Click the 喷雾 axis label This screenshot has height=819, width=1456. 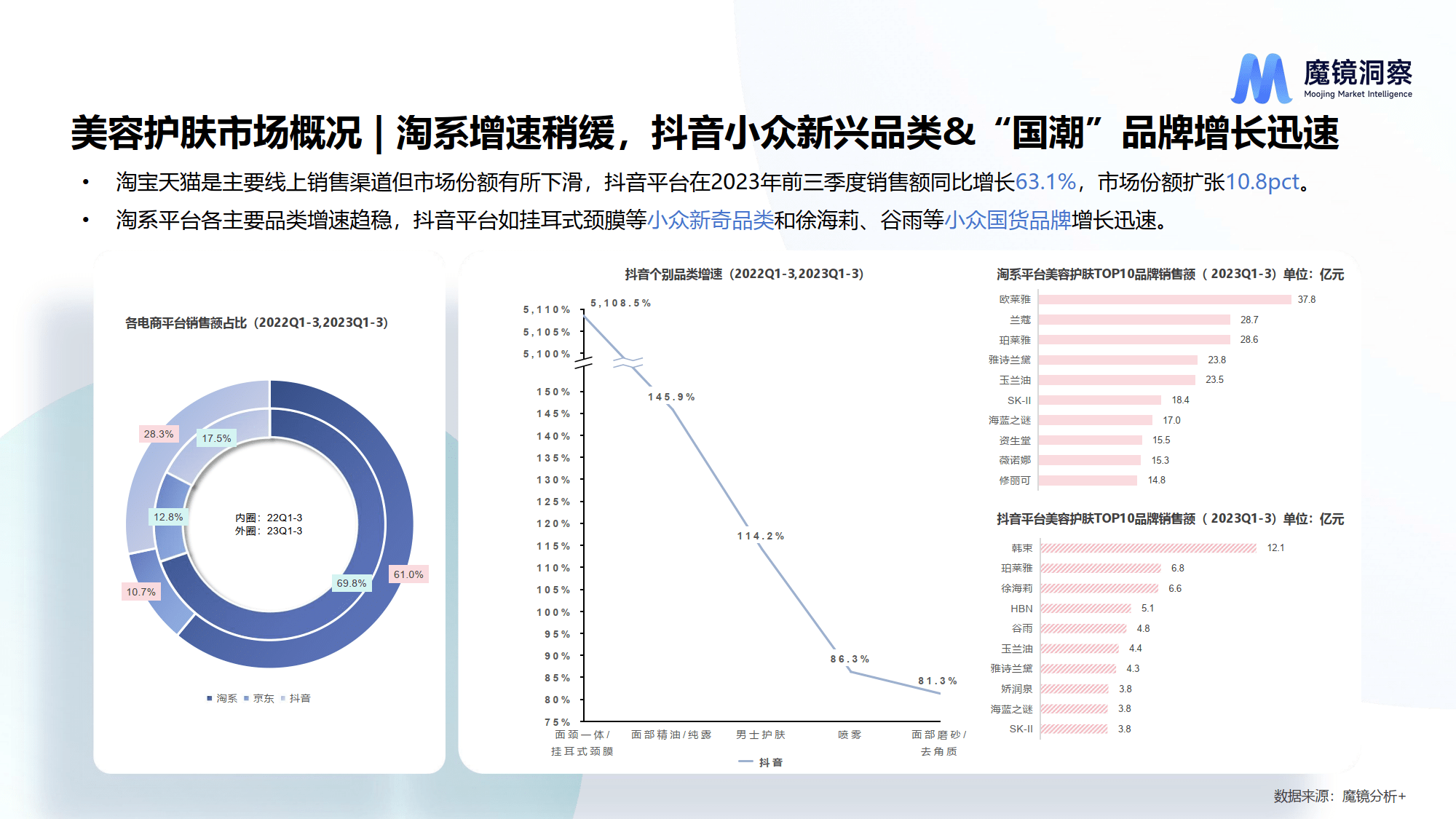point(850,735)
